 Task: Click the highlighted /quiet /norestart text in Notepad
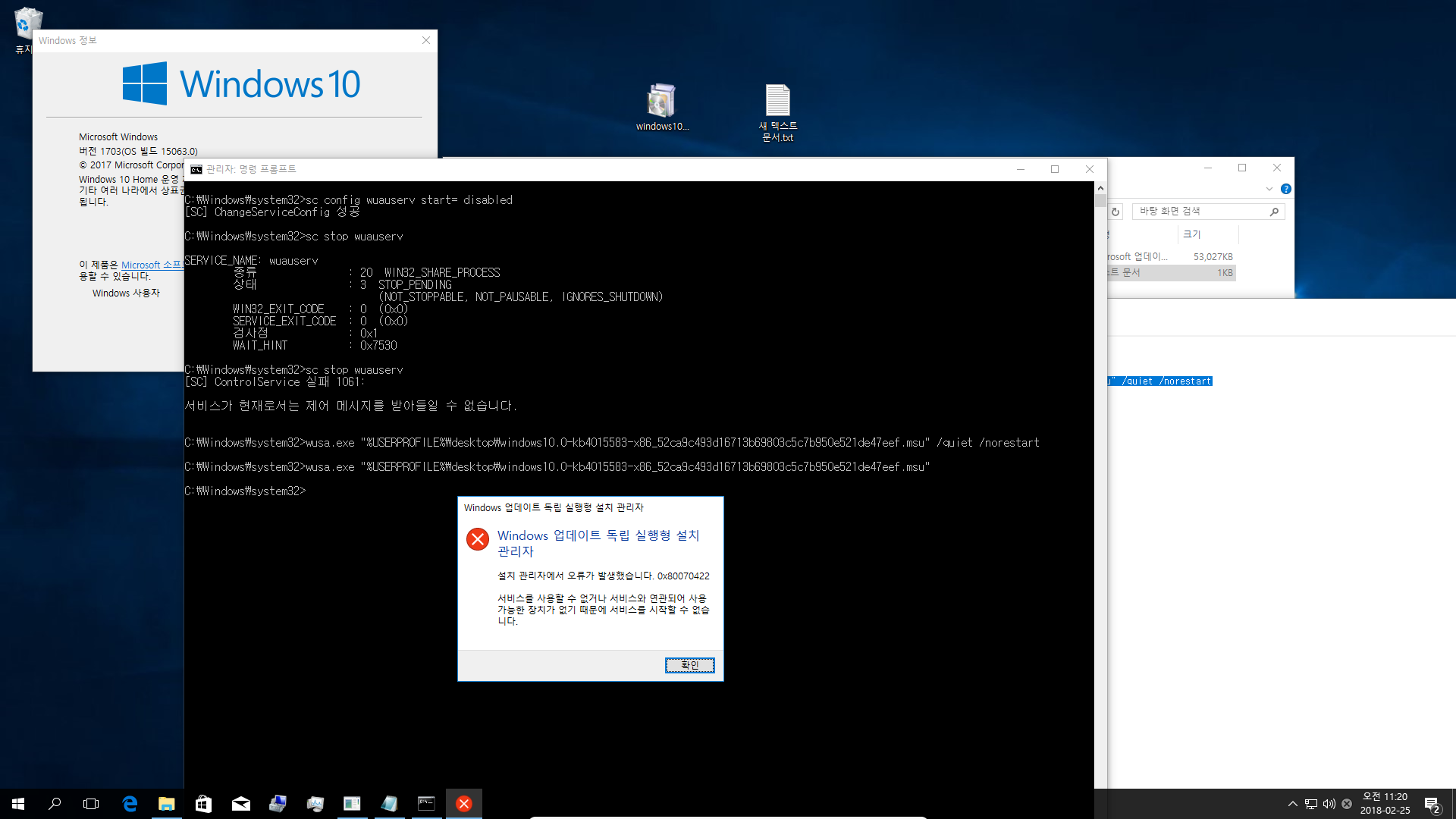tap(1160, 381)
